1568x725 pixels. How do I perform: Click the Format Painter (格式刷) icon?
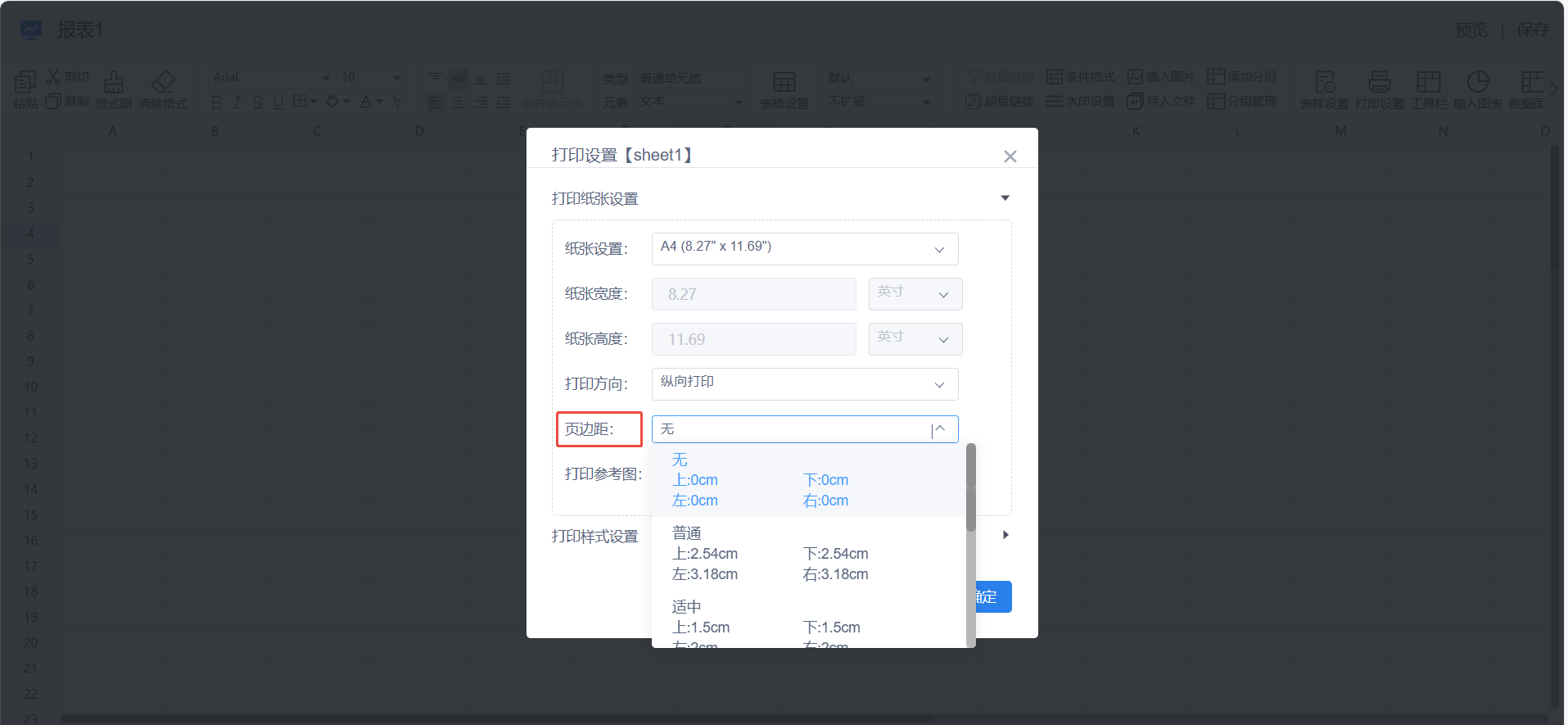click(x=114, y=82)
